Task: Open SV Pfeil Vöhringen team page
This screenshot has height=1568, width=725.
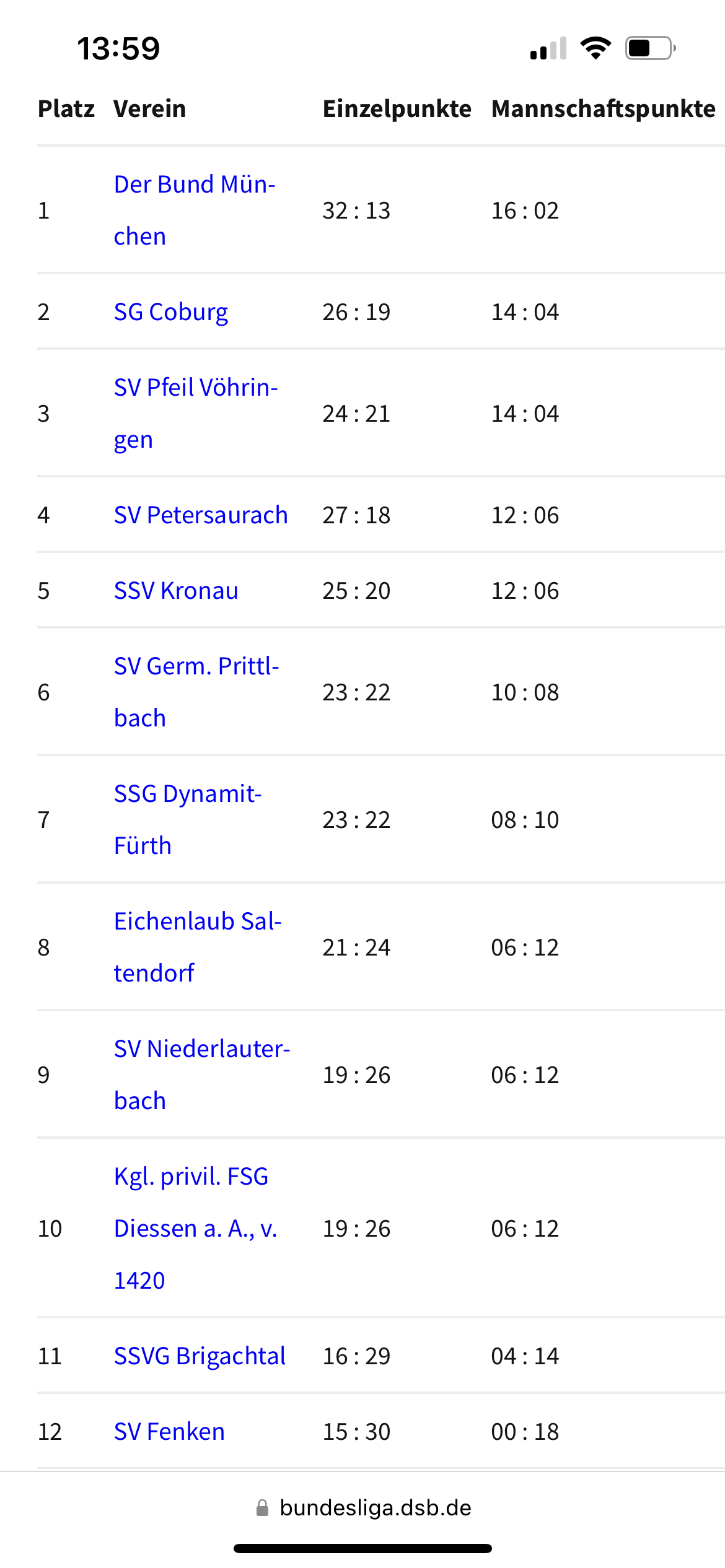Action: coord(195,388)
